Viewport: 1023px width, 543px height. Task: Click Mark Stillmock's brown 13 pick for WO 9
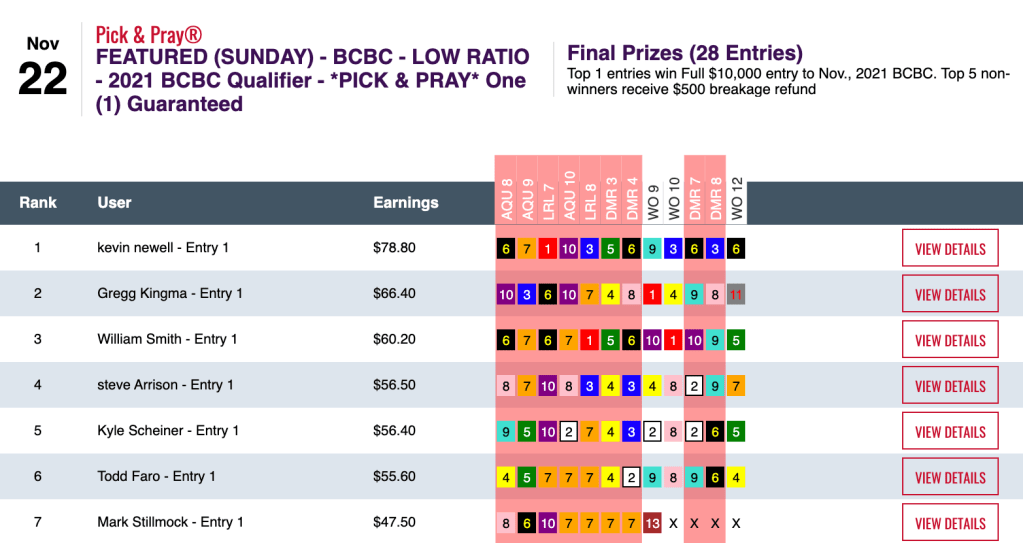pos(653,523)
